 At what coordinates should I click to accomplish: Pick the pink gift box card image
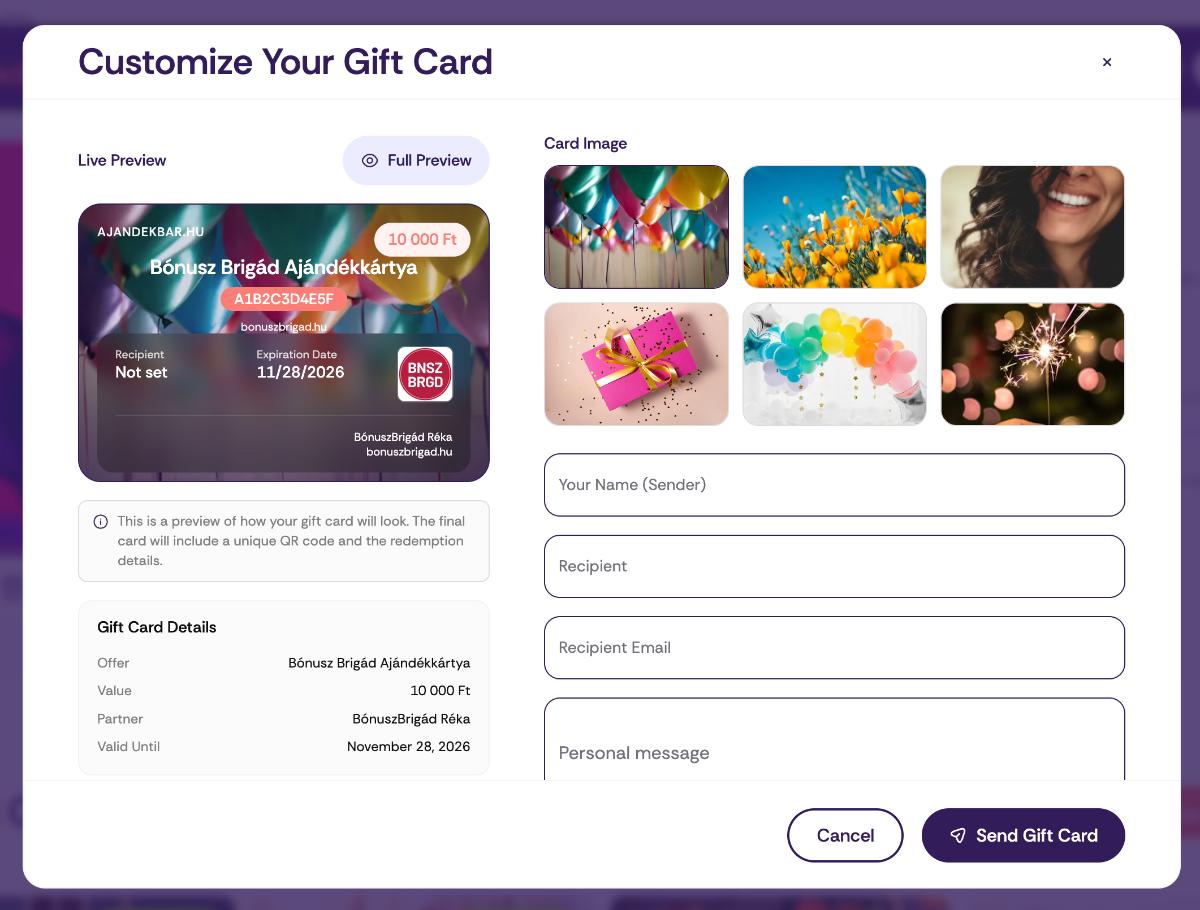[x=636, y=364]
